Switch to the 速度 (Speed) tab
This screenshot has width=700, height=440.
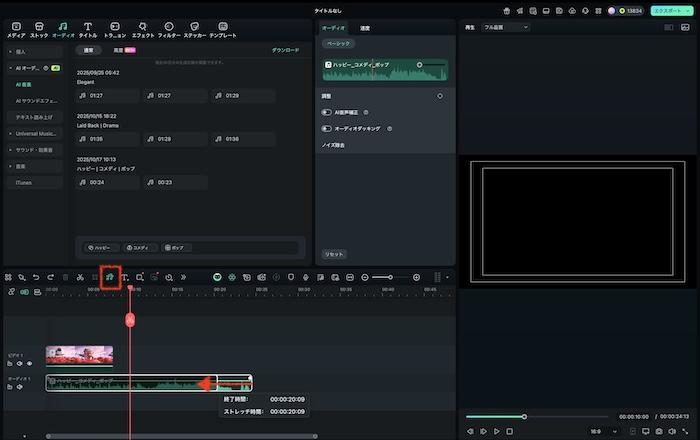tap(365, 28)
